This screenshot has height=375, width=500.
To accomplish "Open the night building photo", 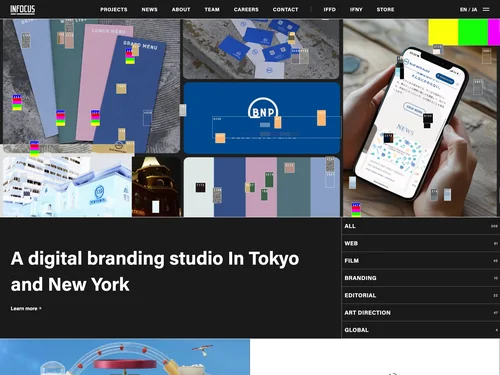I will pos(156,187).
